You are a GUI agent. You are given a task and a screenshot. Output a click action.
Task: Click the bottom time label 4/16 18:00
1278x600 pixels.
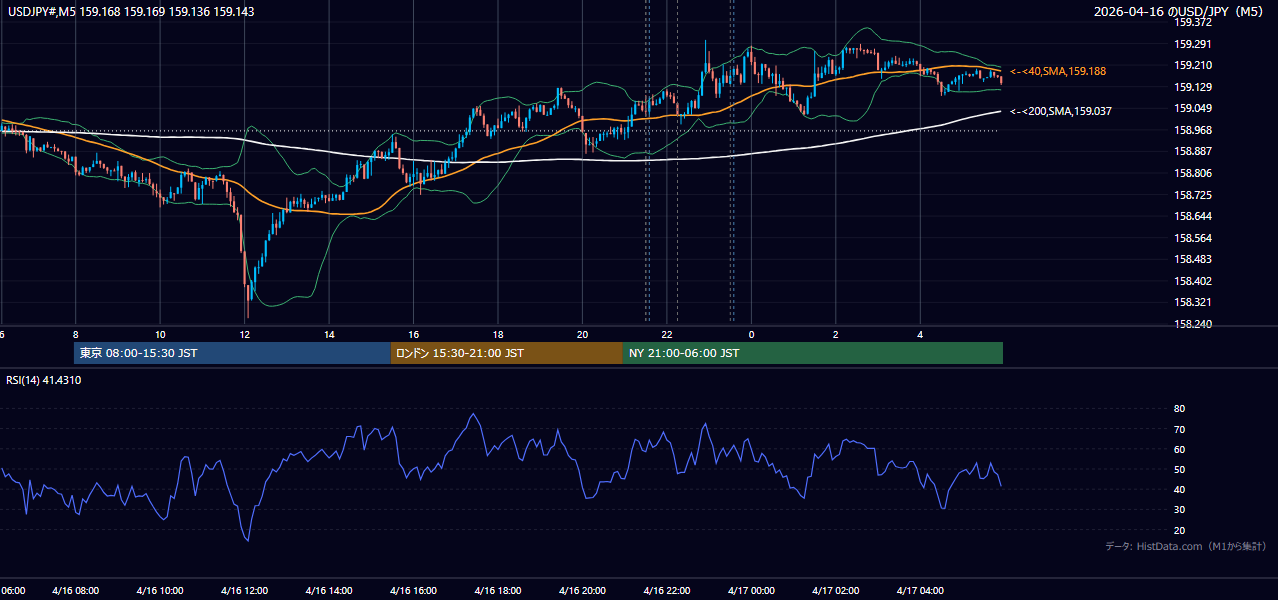pos(498,591)
